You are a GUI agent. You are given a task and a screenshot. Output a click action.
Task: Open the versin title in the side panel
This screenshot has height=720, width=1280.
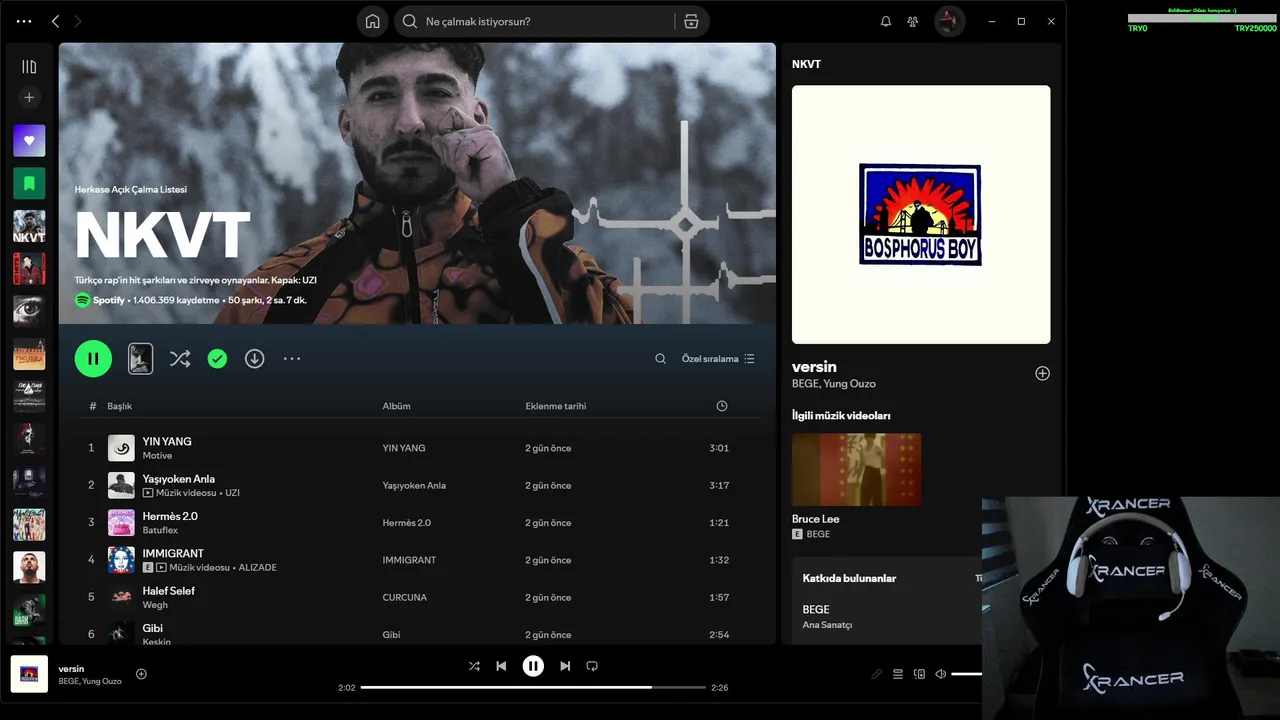[x=814, y=367]
